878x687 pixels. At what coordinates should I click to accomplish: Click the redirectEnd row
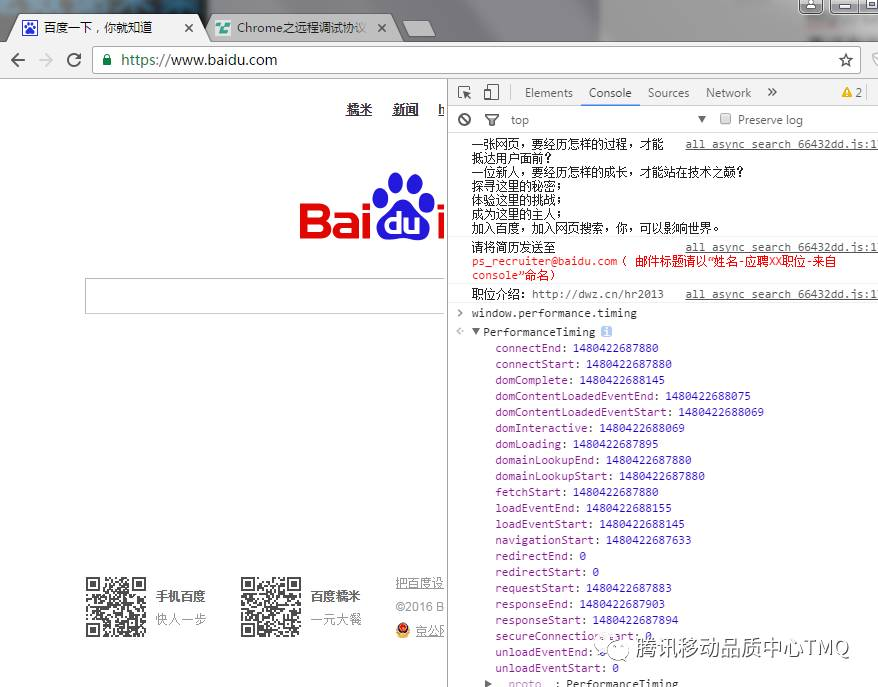[x=540, y=556]
